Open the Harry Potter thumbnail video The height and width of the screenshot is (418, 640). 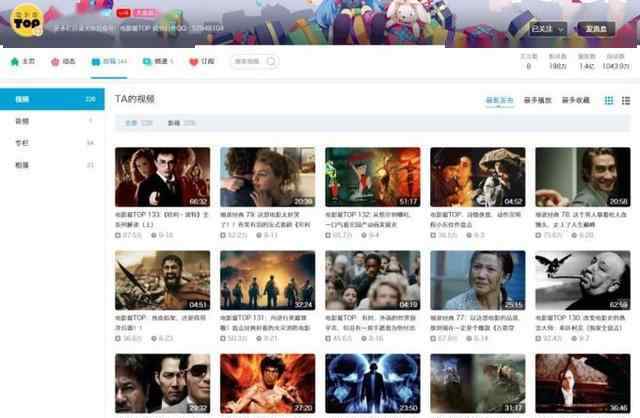point(162,177)
